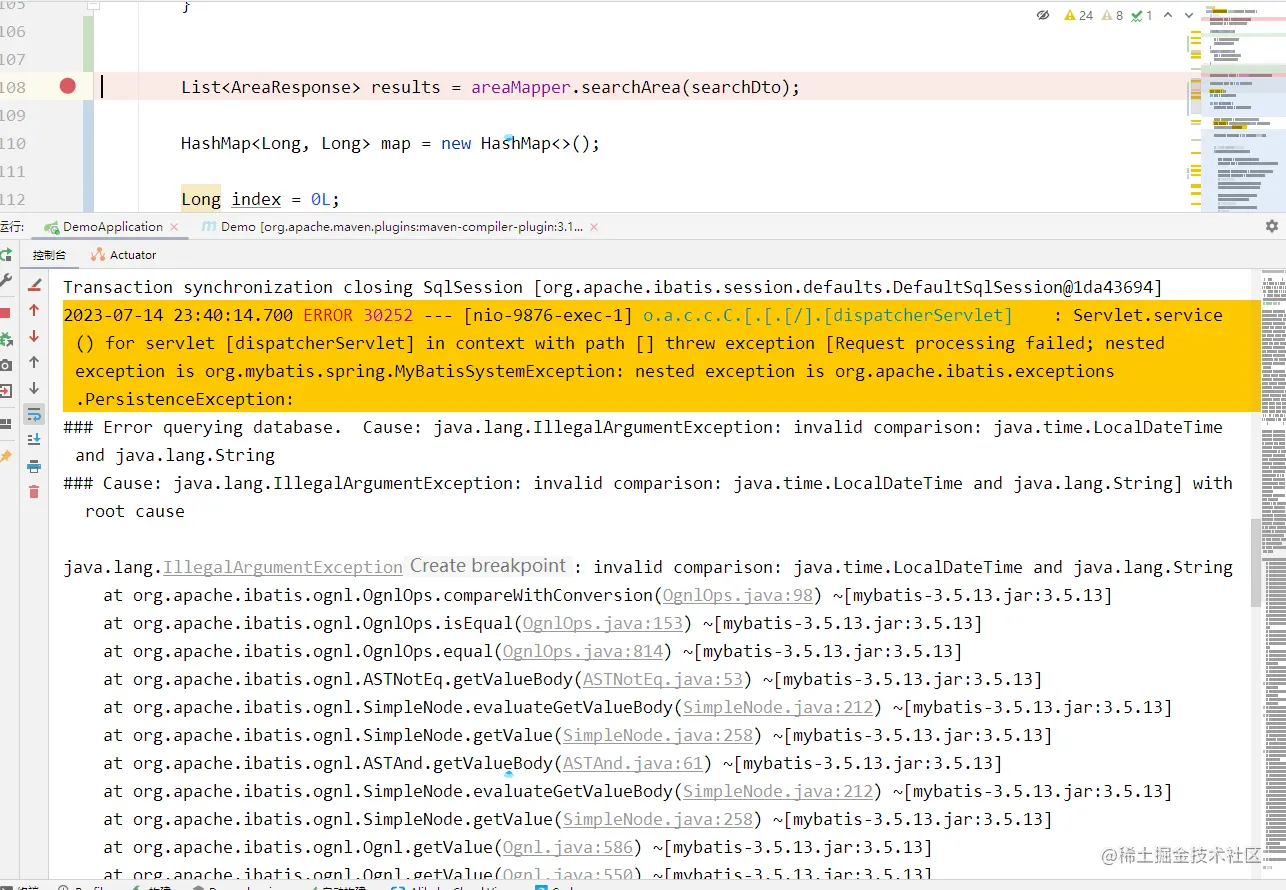Go to previous highlighted error with the up chevron
The width and height of the screenshot is (1286, 890).
[1166, 15]
